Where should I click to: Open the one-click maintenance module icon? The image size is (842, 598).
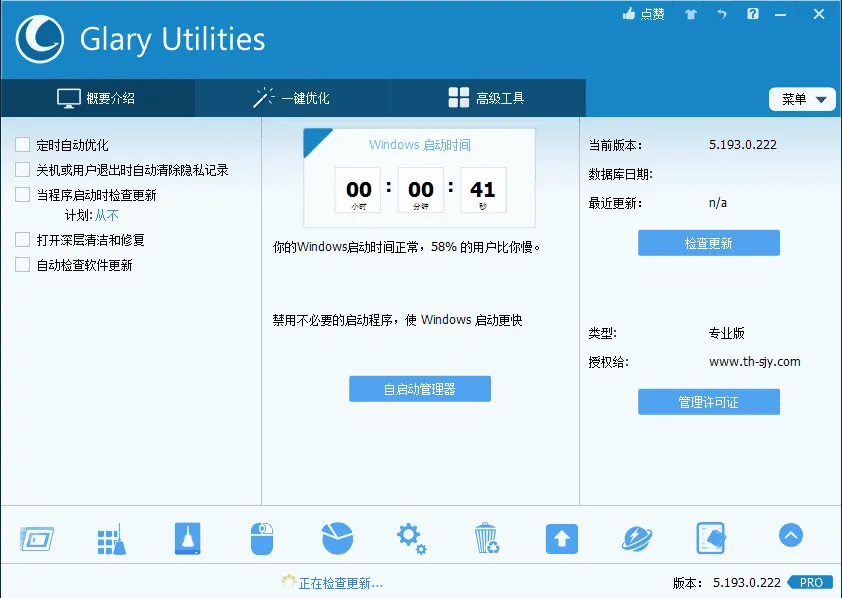click(x=111, y=537)
